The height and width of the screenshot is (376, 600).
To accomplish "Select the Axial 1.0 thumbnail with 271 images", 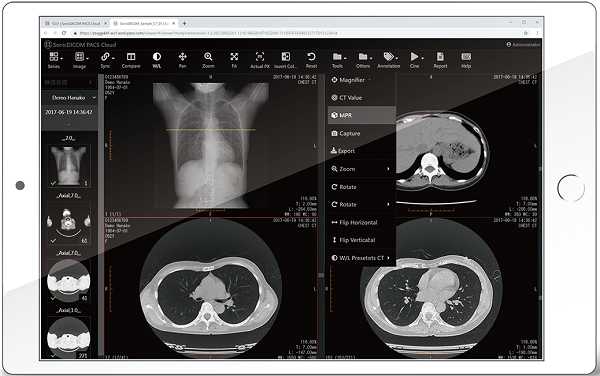I will point(69,338).
